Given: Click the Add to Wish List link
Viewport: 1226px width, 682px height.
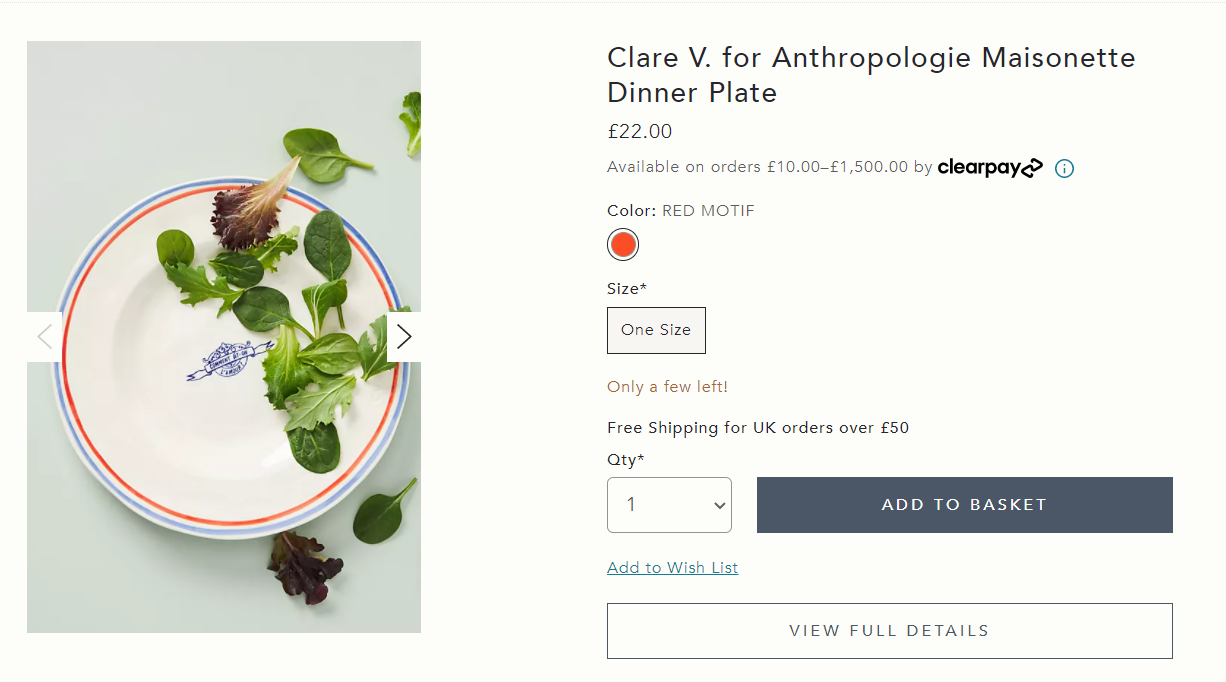Looking at the screenshot, I should 673,568.
